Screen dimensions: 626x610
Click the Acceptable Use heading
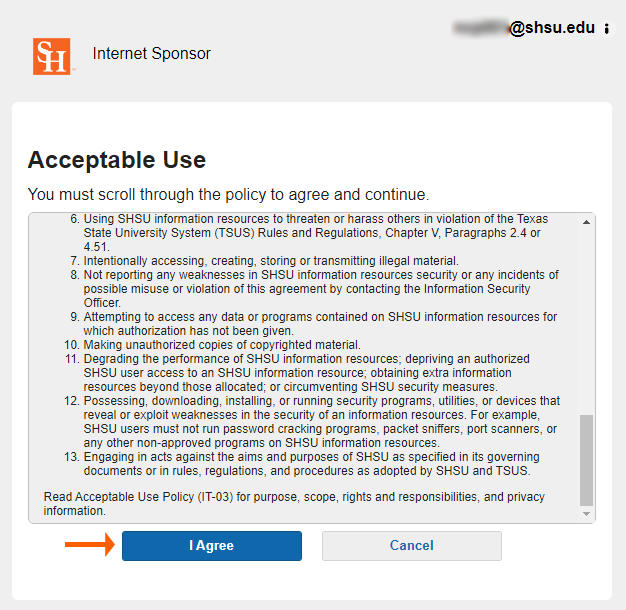tap(117, 160)
